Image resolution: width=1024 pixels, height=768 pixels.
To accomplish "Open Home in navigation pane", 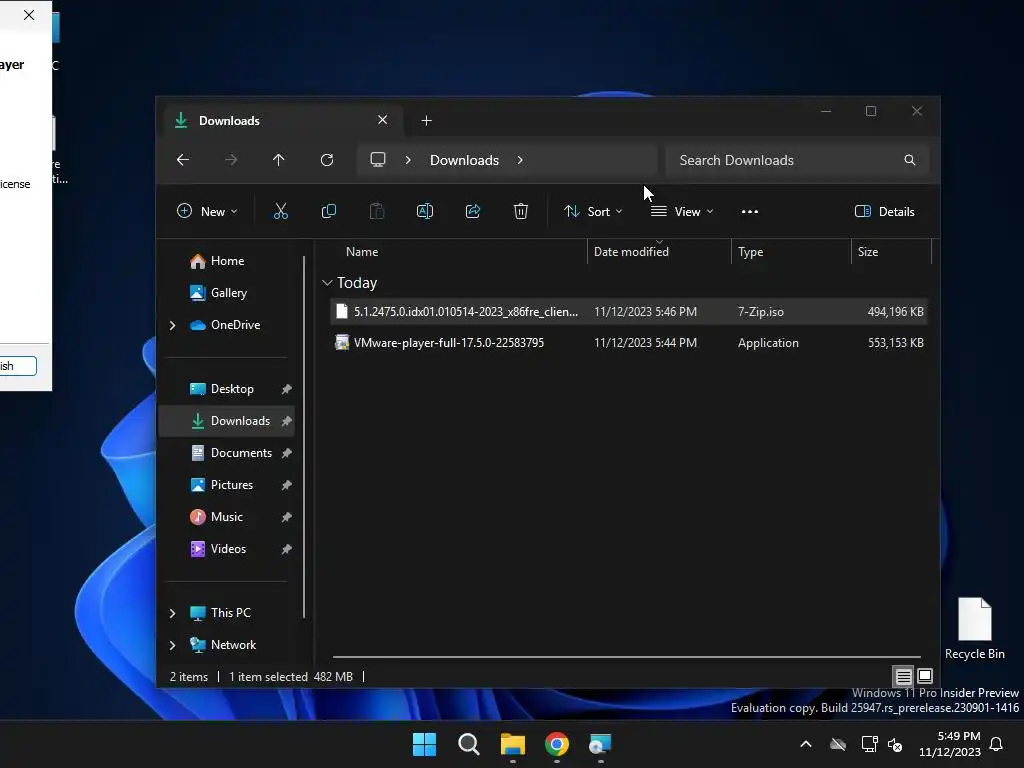I will coord(226,261).
